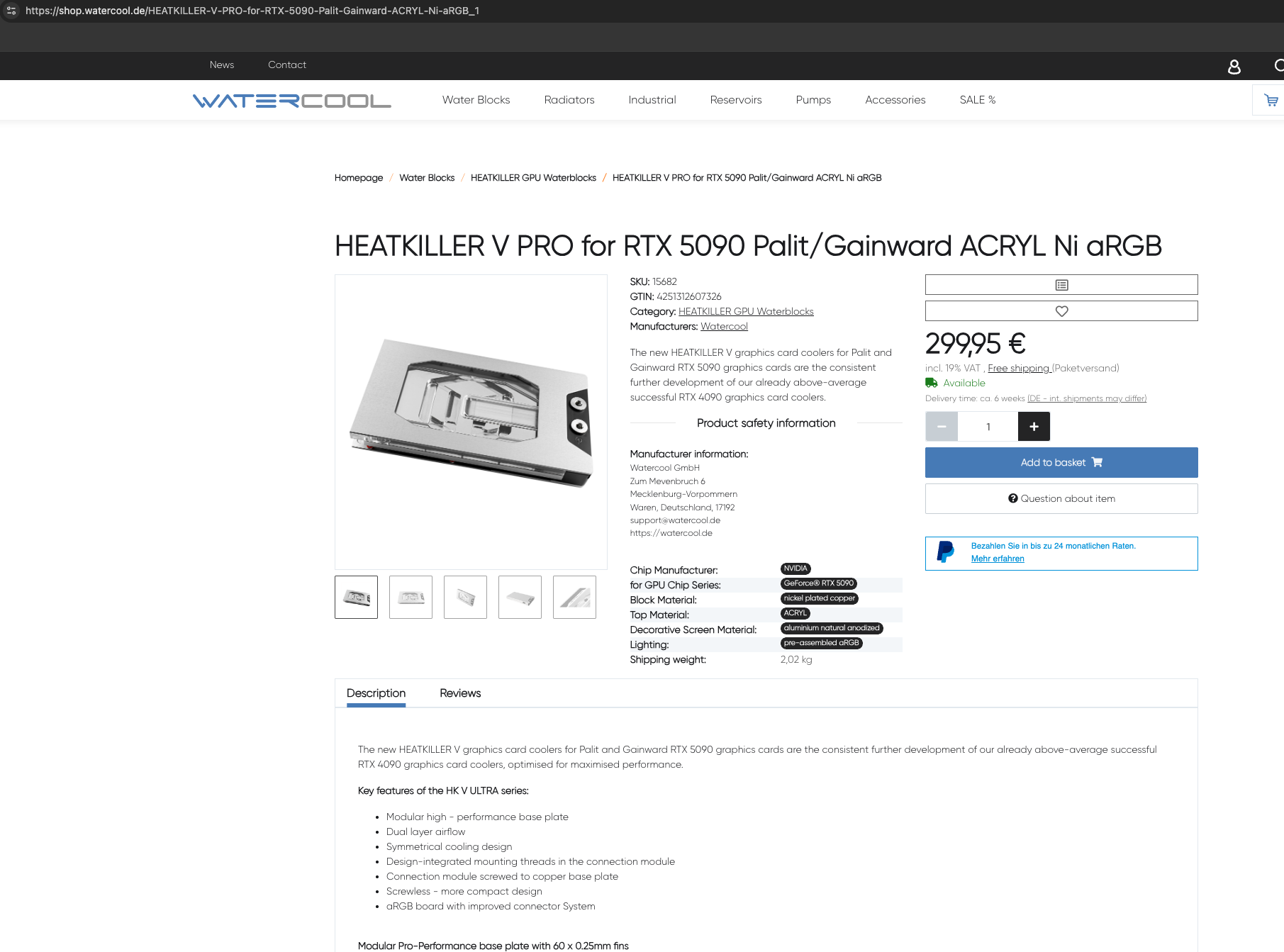Click the product title heading
The width and height of the screenshot is (1284, 952).
[748, 246]
